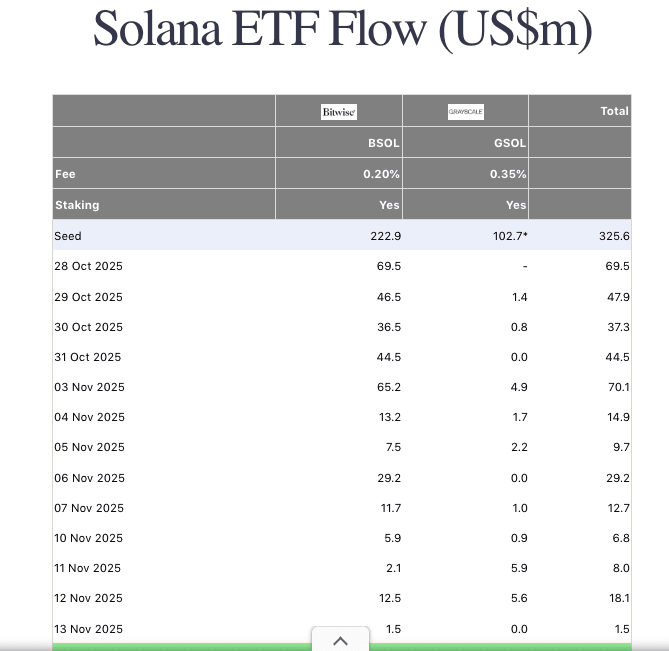The height and width of the screenshot is (651, 669).
Task: Select the Seed row label
Action: coord(68,236)
